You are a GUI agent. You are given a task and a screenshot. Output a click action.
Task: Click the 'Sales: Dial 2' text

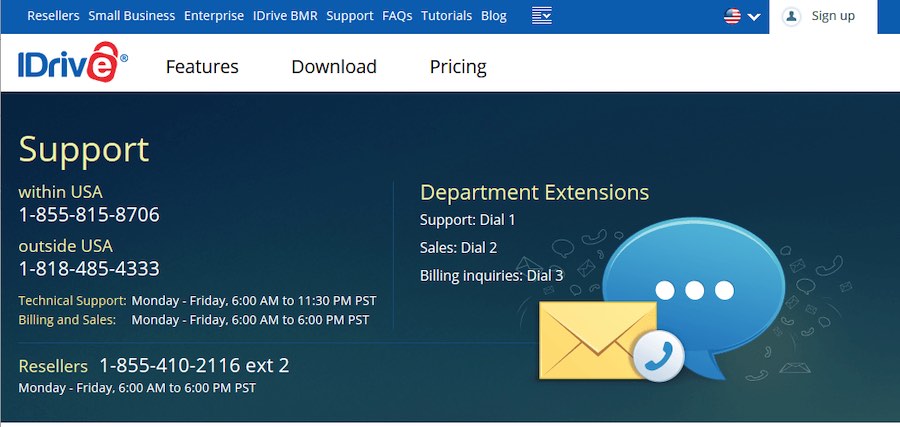(459, 248)
